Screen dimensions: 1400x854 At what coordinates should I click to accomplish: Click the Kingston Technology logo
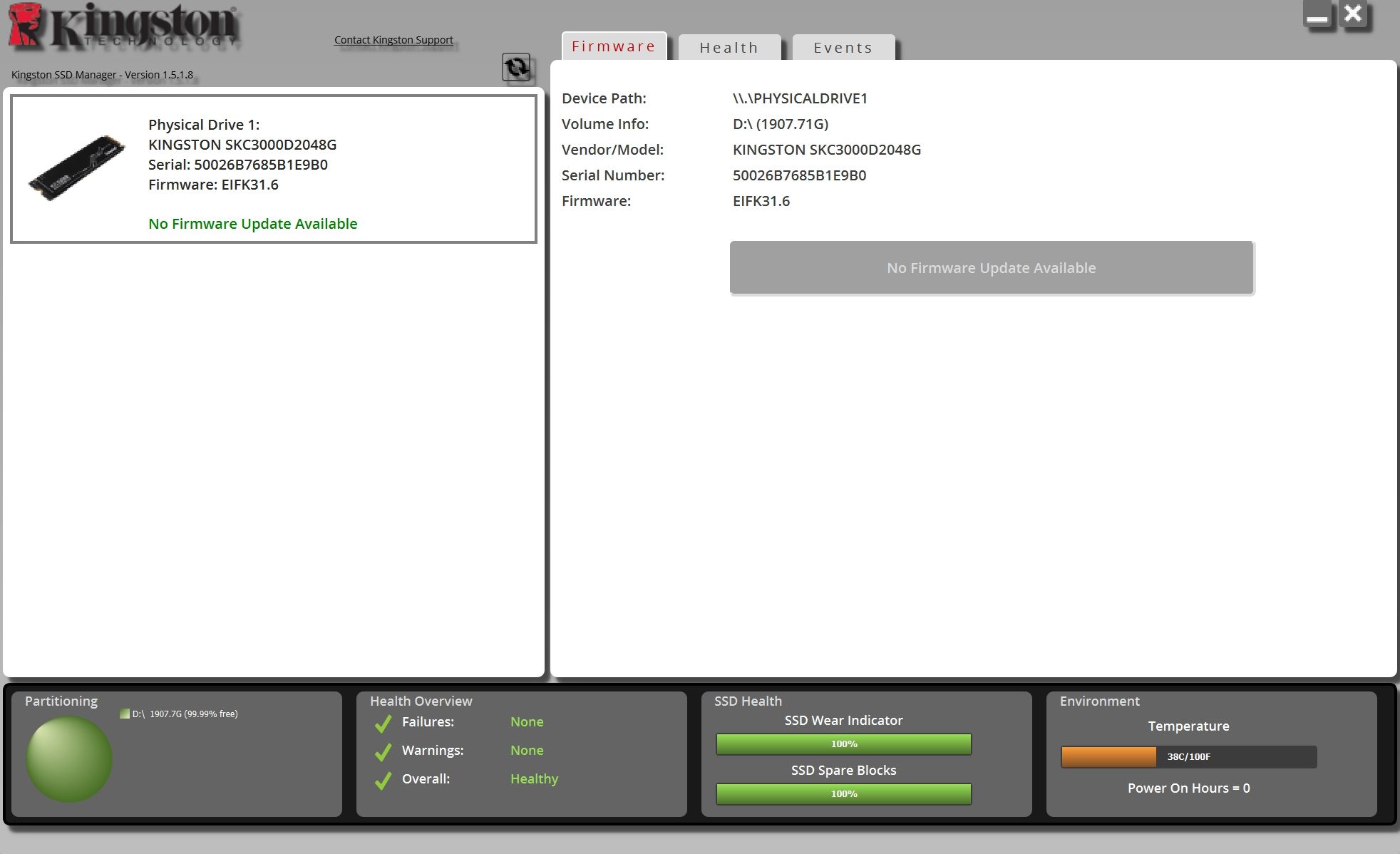click(124, 26)
